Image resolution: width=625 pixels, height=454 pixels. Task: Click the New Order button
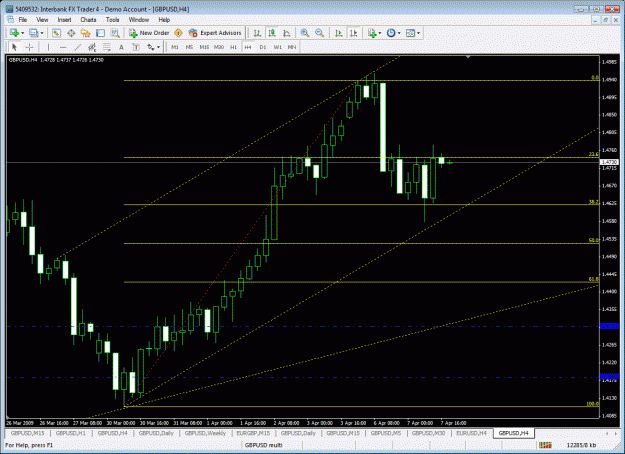tap(149, 33)
